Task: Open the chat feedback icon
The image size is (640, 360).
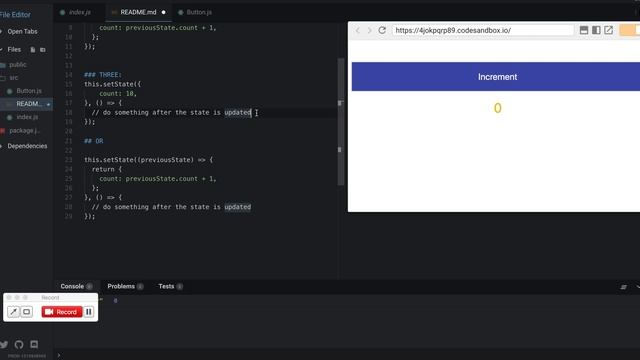Action: 34,344
